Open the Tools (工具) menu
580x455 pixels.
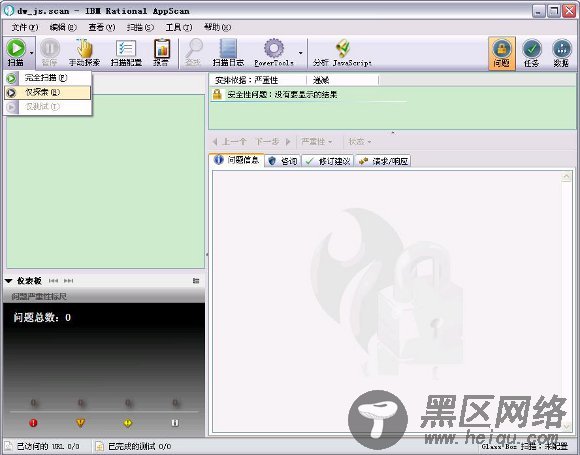(179, 27)
